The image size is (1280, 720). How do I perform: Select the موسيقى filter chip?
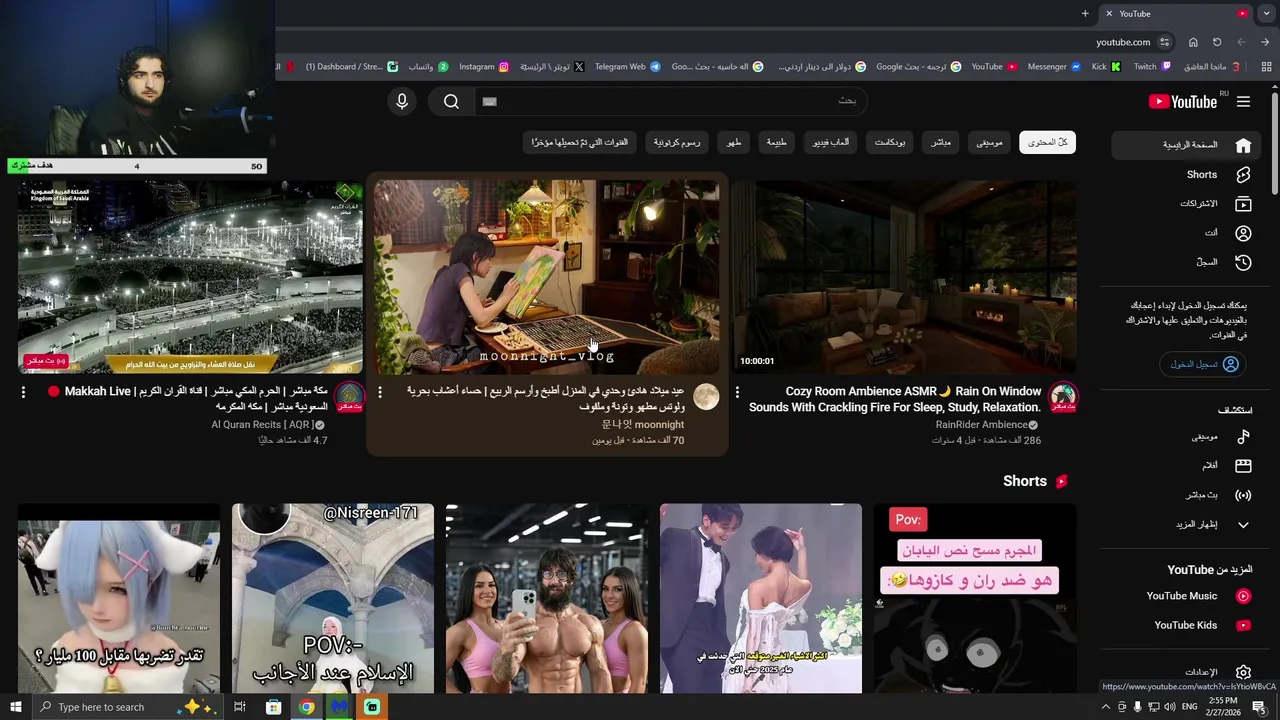[989, 142]
